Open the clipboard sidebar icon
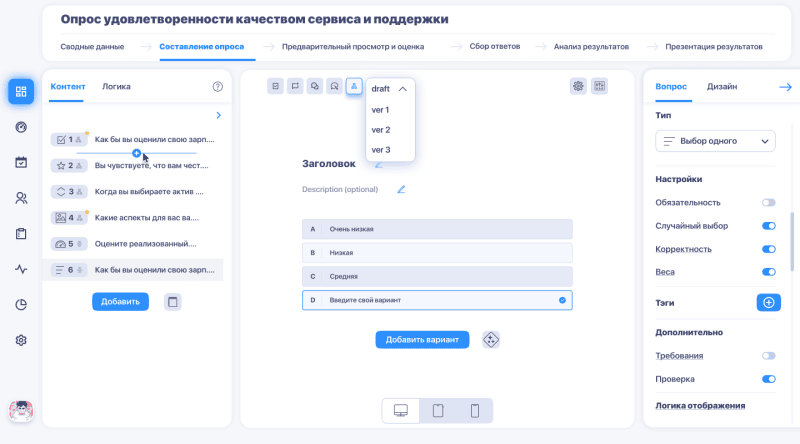 [x=21, y=234]
